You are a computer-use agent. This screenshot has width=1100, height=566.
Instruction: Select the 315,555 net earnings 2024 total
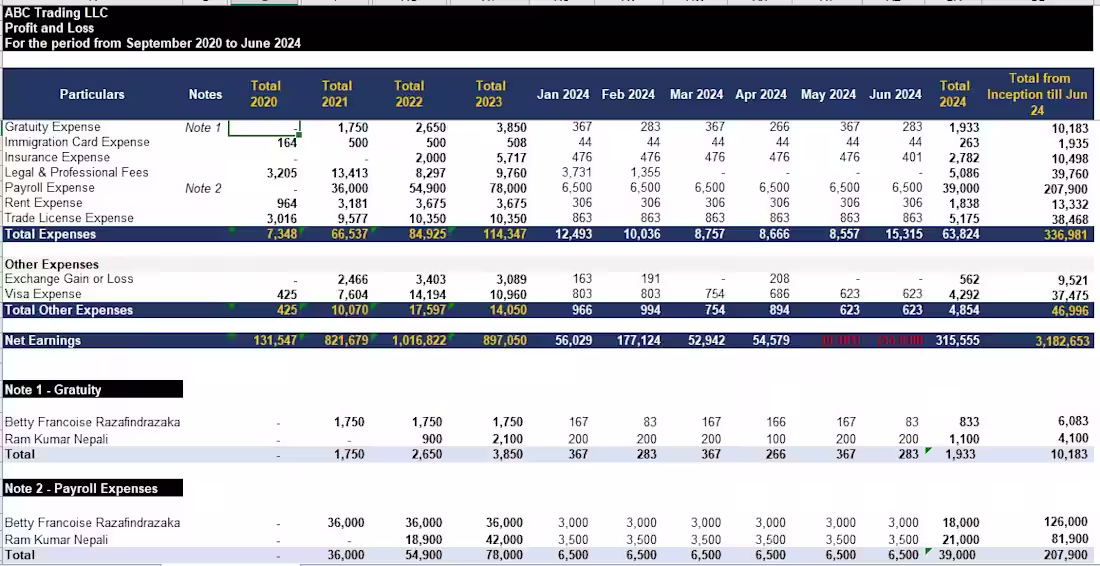point(957,340)
